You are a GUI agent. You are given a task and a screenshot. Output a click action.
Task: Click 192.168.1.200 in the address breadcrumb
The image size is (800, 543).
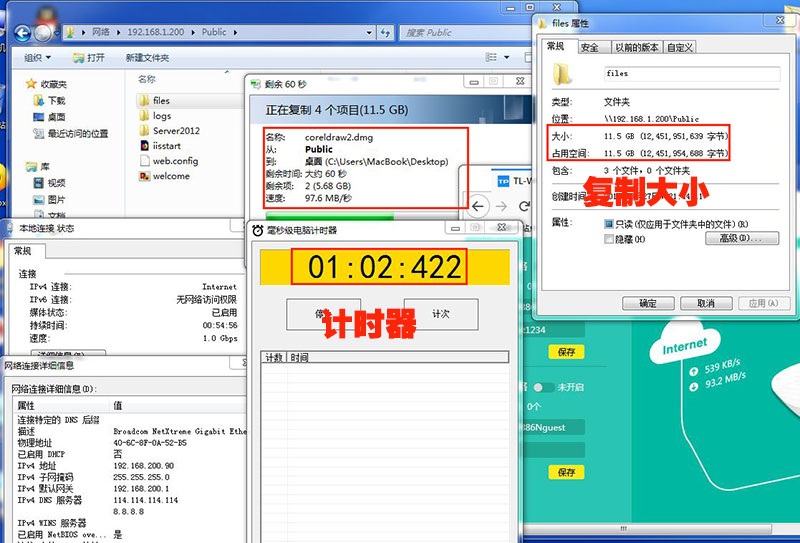click(156, 32)
